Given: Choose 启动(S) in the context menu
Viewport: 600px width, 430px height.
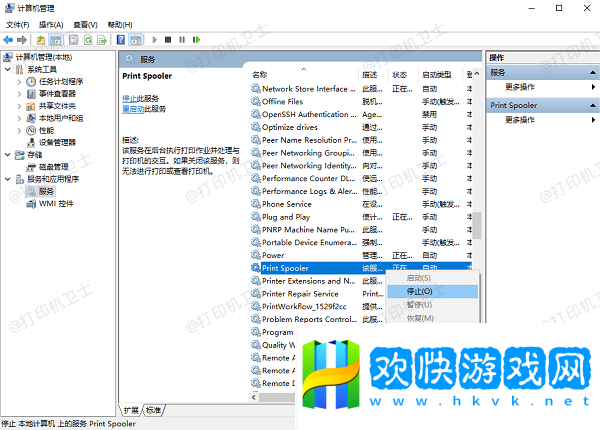Looking at the screenshot, I should (x=432, y=278).
